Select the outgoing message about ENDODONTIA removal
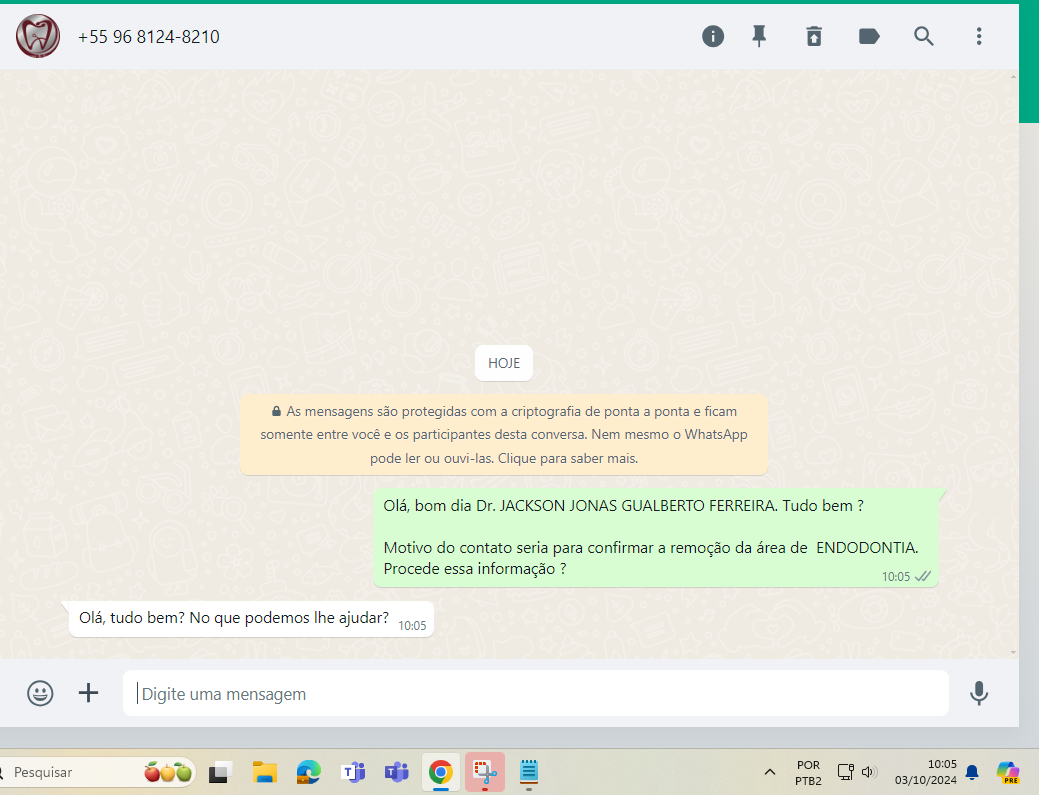1039x795 pixels. coord(656,537)
